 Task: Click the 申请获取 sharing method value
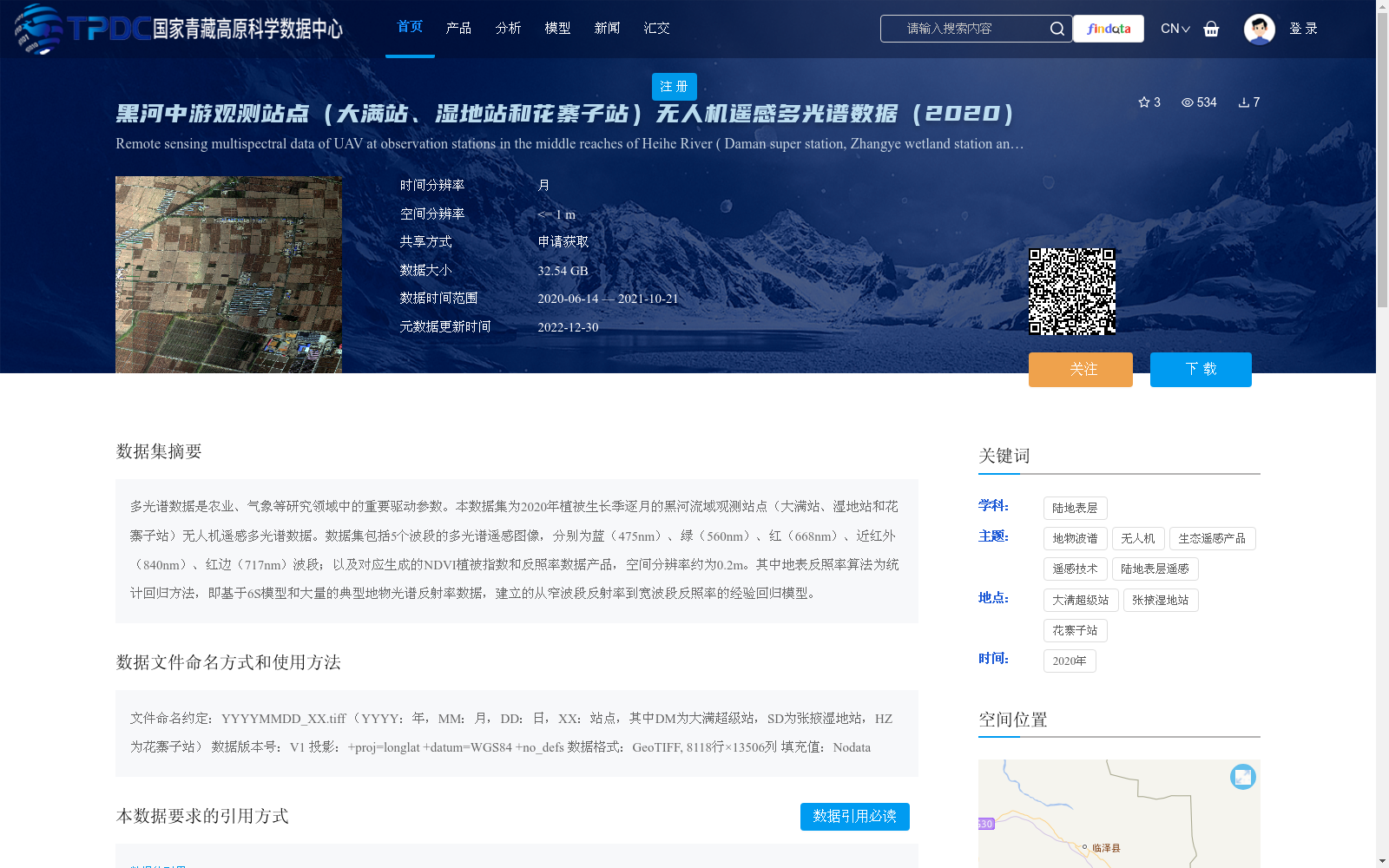[x=563, y=242]
